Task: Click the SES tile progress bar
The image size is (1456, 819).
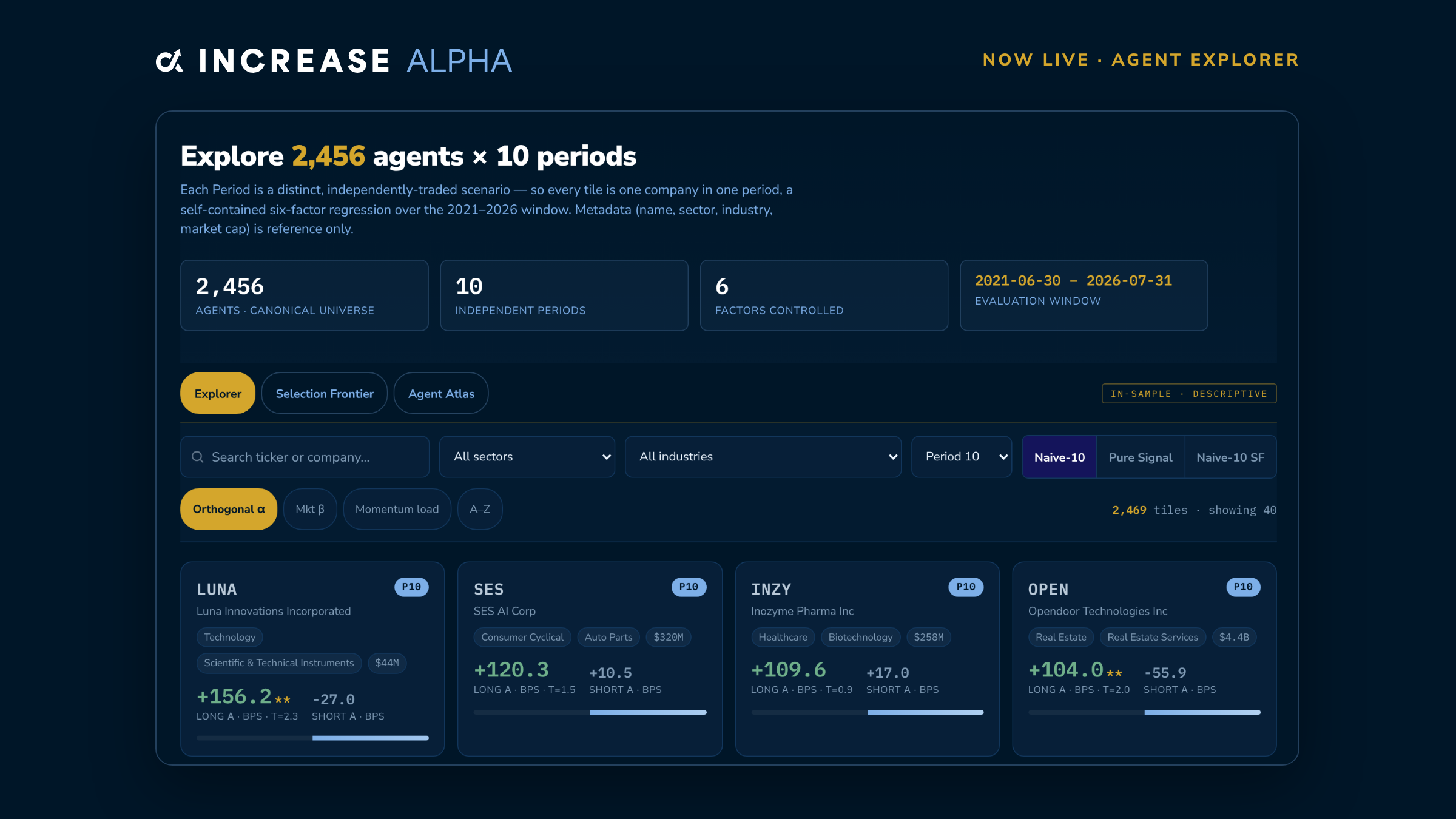Action: click(590, 712)
